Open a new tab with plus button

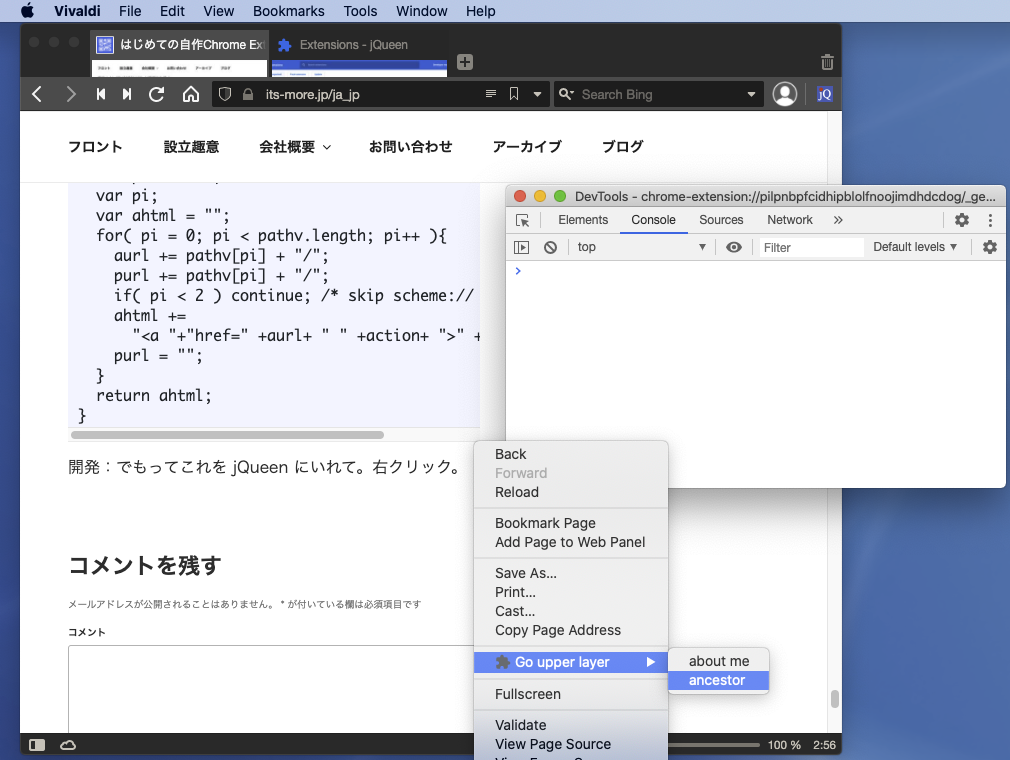pos(465,62)
